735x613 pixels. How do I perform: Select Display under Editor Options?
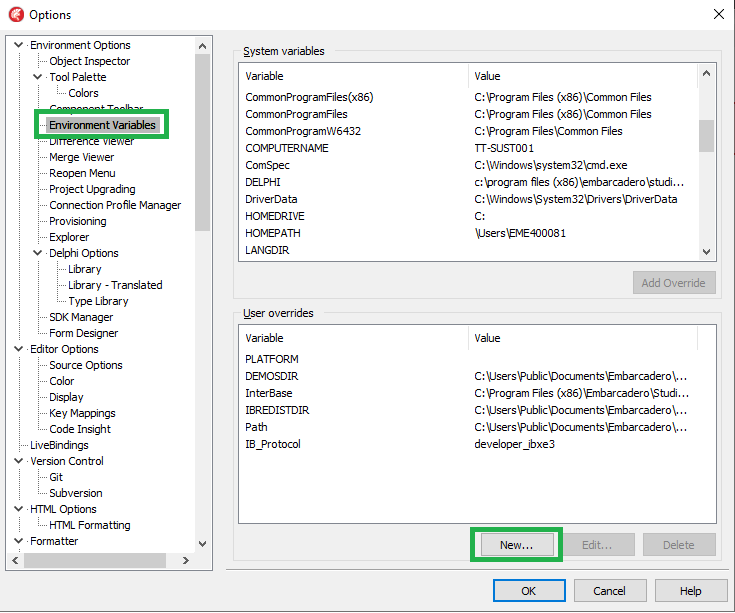pyautogui.click(x=66, y=397)
